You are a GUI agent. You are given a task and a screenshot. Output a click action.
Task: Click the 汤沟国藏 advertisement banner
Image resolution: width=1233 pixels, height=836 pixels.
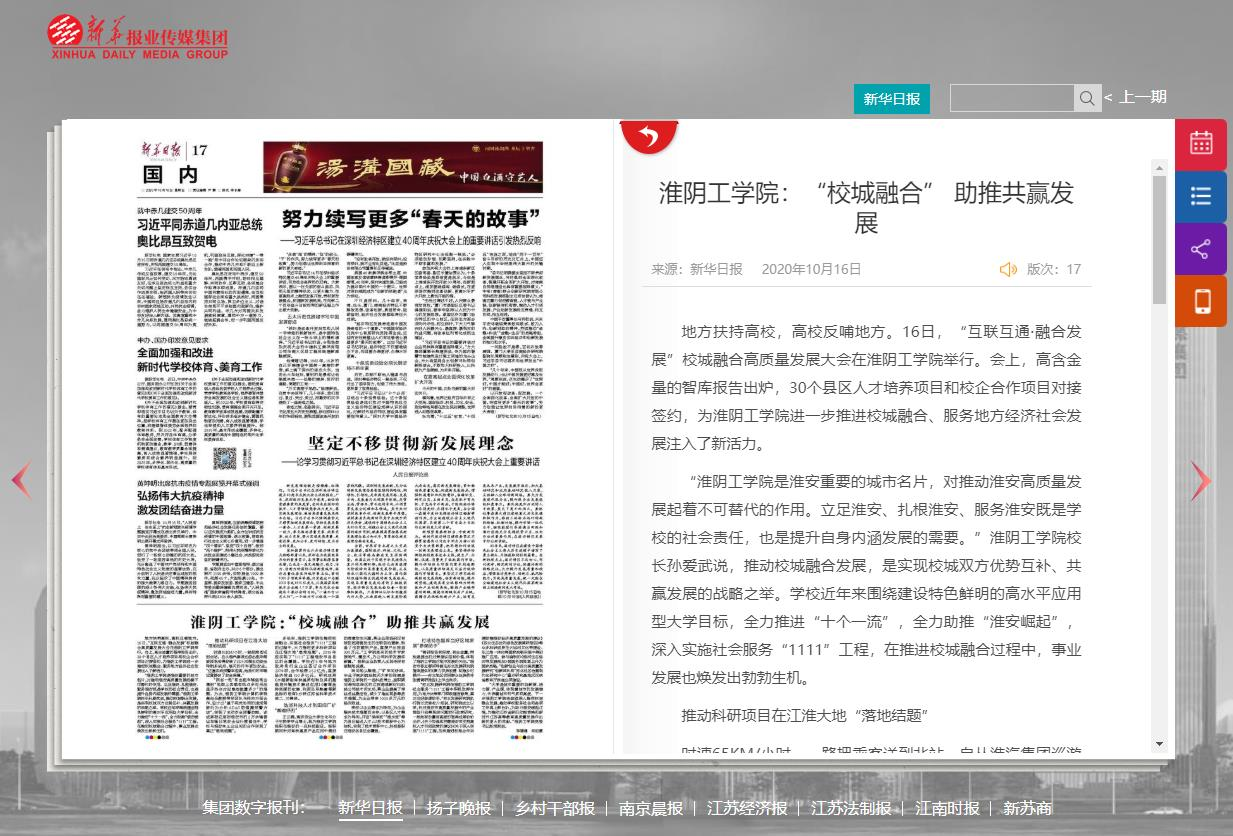tap(403, 167)
